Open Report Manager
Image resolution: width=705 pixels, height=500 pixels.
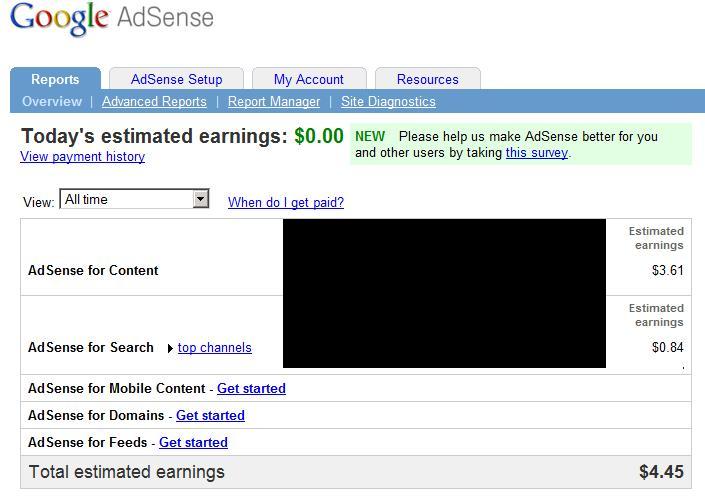click(x=274, y=102)
